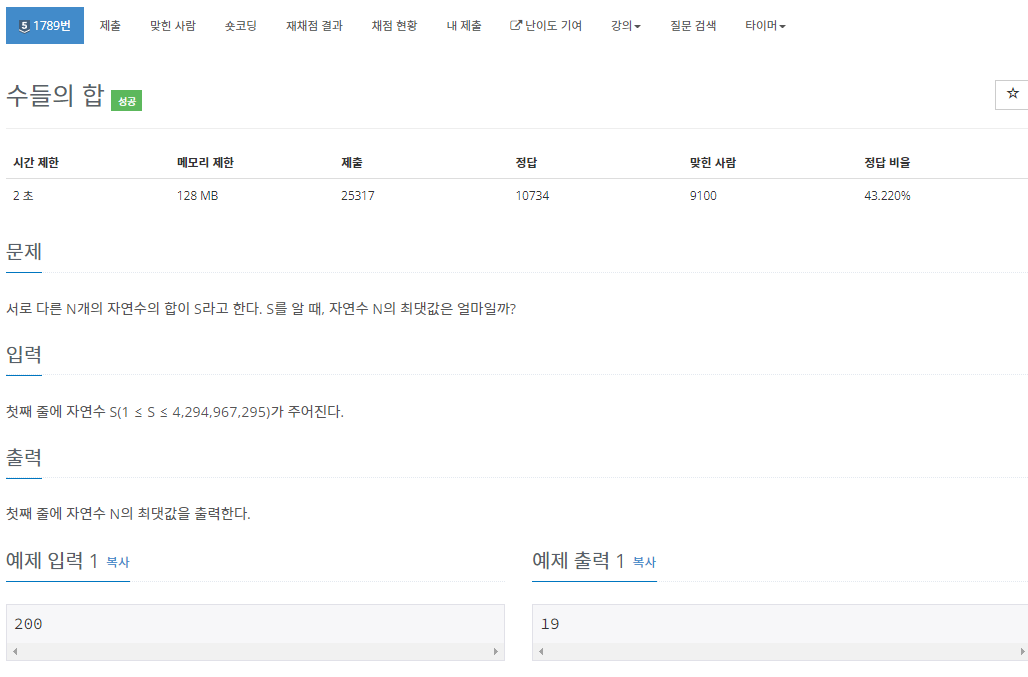The image size is (1028, 677).
Task: Click left scroll arrow of example output box
Action: coord(541,651)
